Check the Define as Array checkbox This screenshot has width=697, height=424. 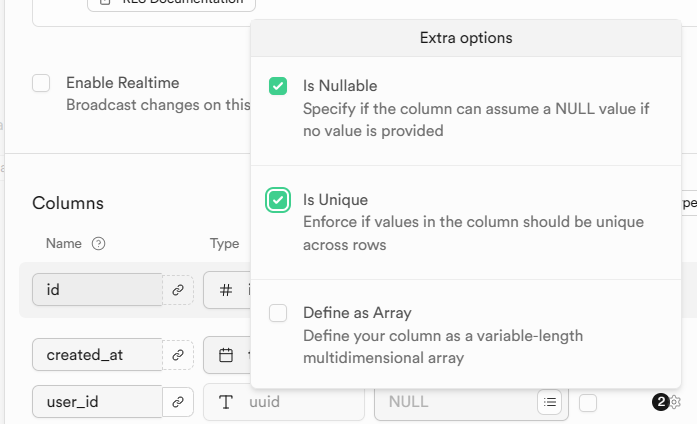278,314
